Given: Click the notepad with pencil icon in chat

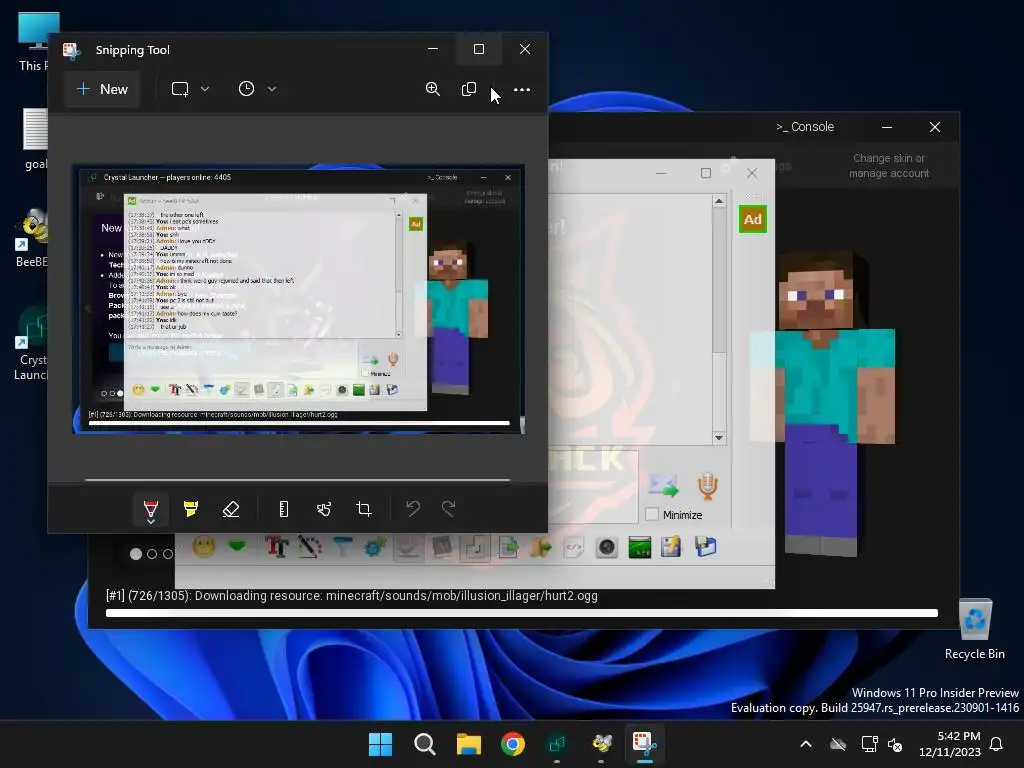Looking at the screenshot, I should click(671, 547).
